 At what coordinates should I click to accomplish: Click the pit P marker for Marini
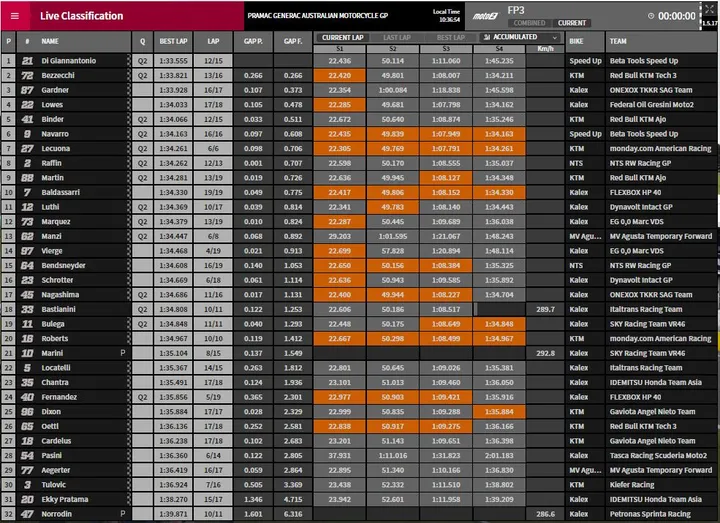(123, 353)
